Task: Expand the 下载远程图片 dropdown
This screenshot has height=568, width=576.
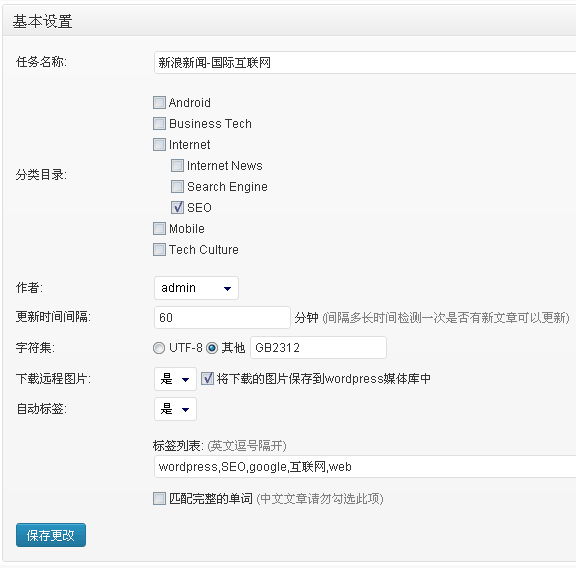Action: click(x=175, y=379)
